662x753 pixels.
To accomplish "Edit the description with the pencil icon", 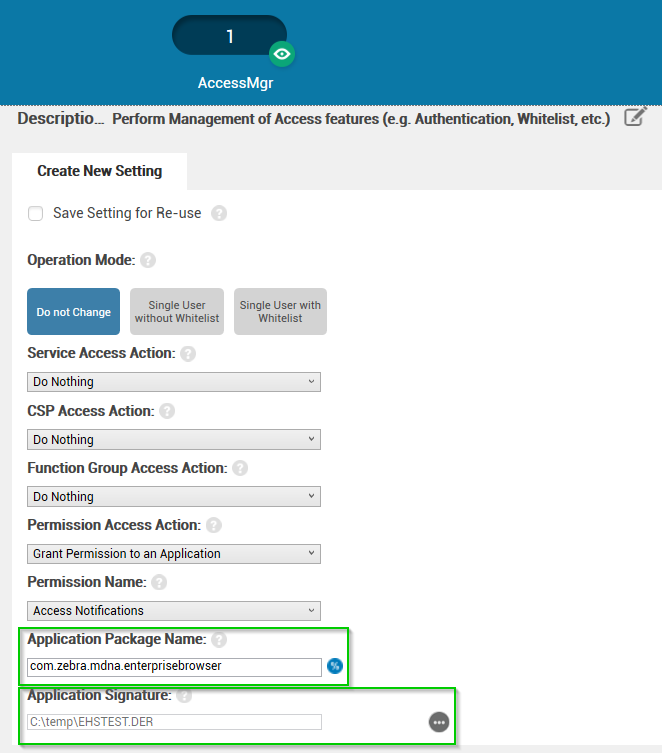I will [x=635, y=117].
